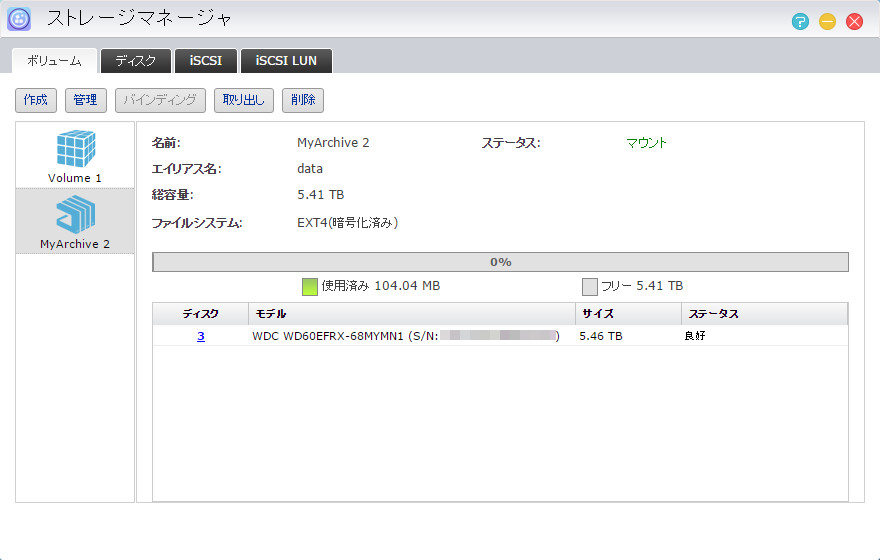Click the ステータス column header in table
Viewport: 880px width, 560px height.
coord(764,314)
